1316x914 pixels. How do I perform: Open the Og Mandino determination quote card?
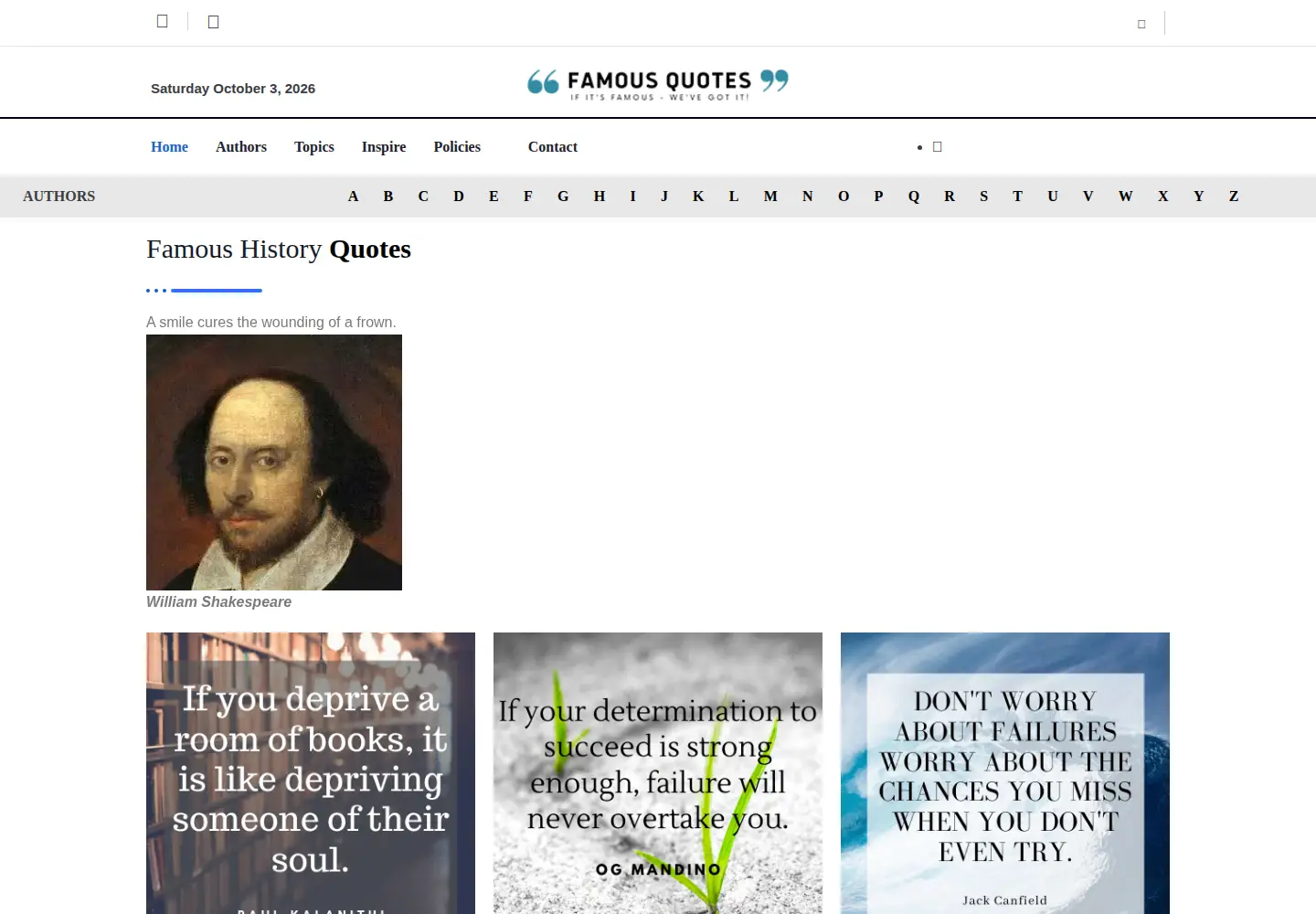click(658, 773)
